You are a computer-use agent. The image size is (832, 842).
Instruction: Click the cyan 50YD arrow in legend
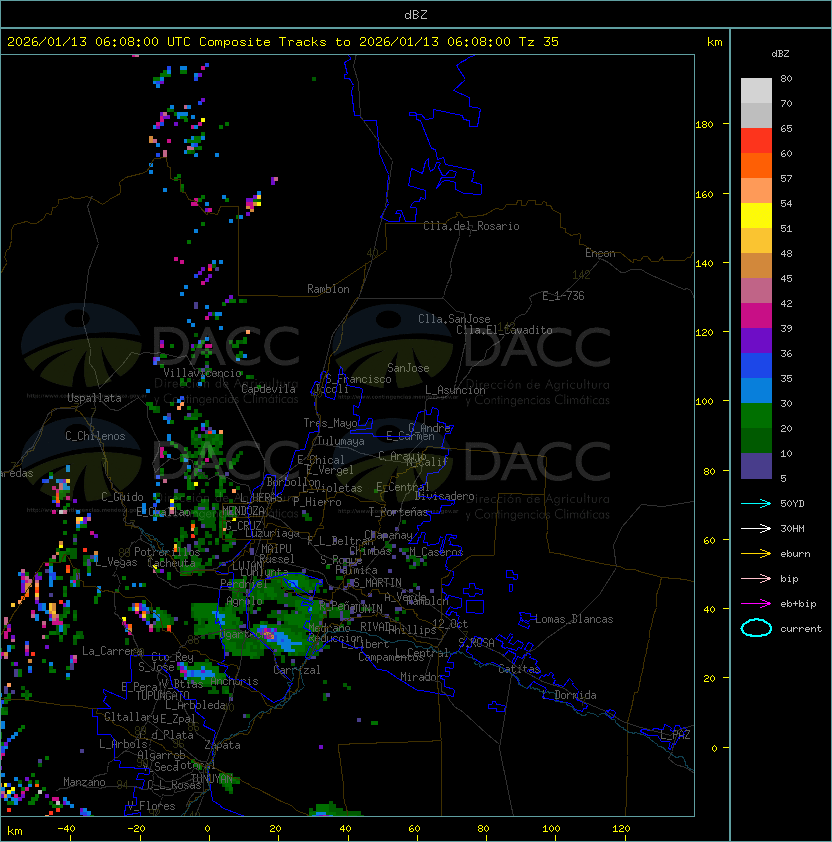click(x=756, y=503)
